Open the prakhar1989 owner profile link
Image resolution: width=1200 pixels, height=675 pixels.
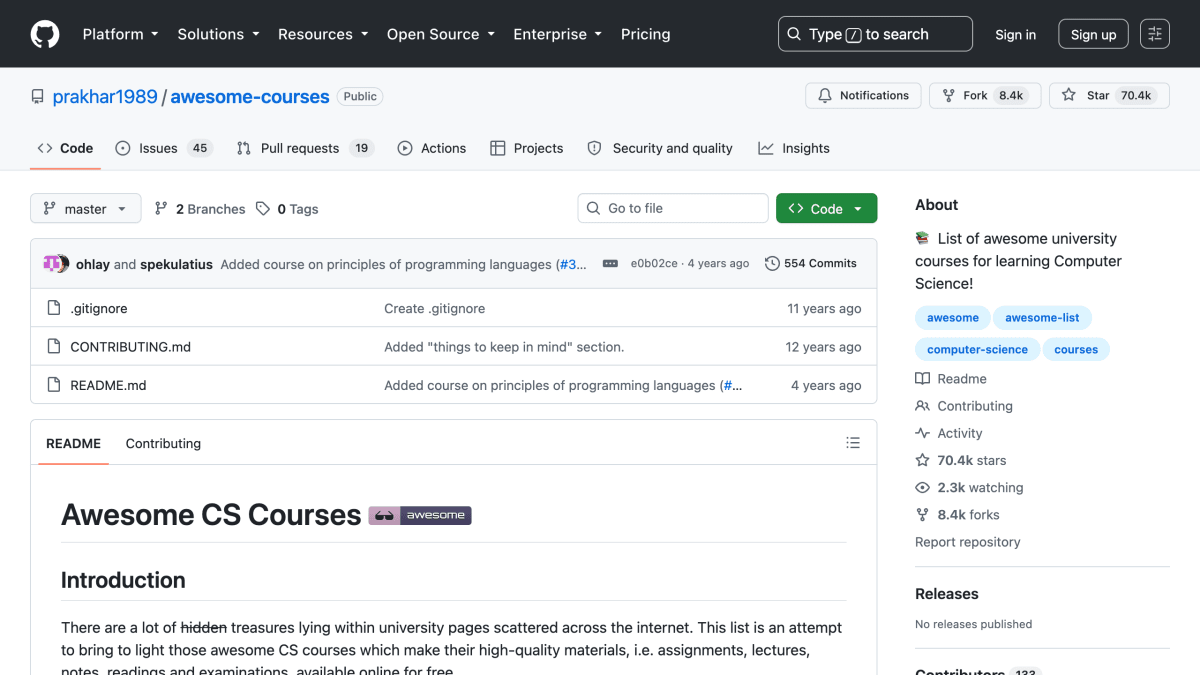(x=105, y=97)
